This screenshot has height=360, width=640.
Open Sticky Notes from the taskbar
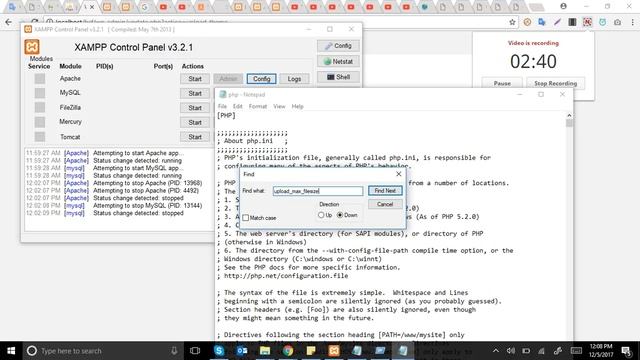click(311, 351)
